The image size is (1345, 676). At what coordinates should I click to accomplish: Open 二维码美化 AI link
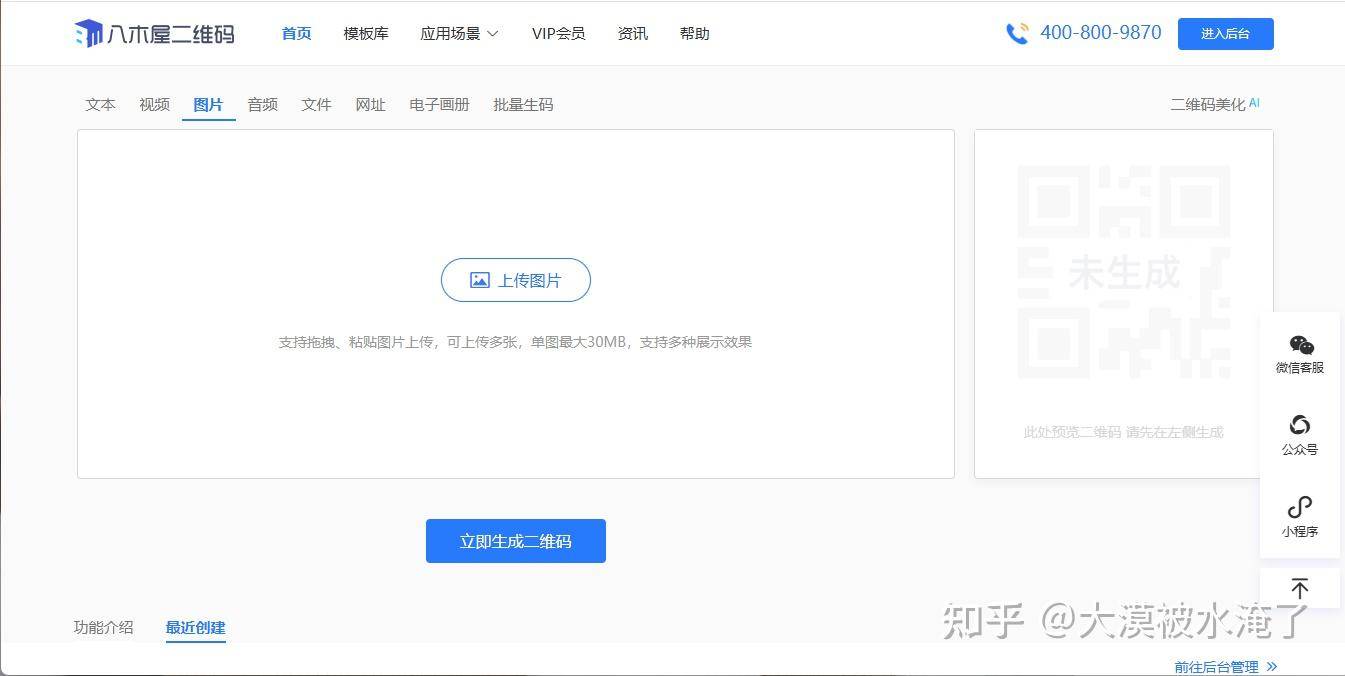[1215, 104]
